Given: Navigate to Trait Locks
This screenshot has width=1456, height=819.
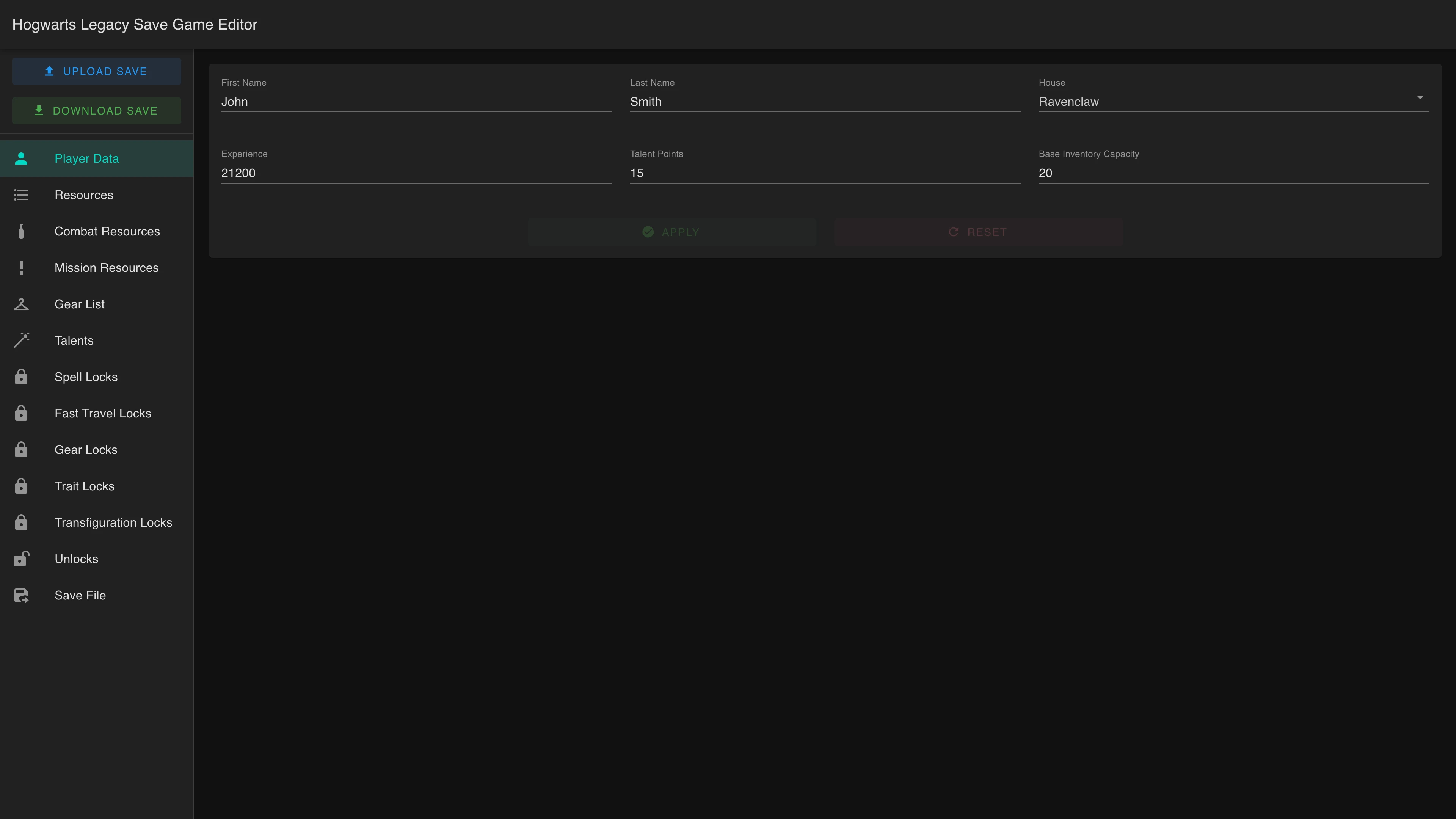Looking at the screenshot, I should point(84,486).
